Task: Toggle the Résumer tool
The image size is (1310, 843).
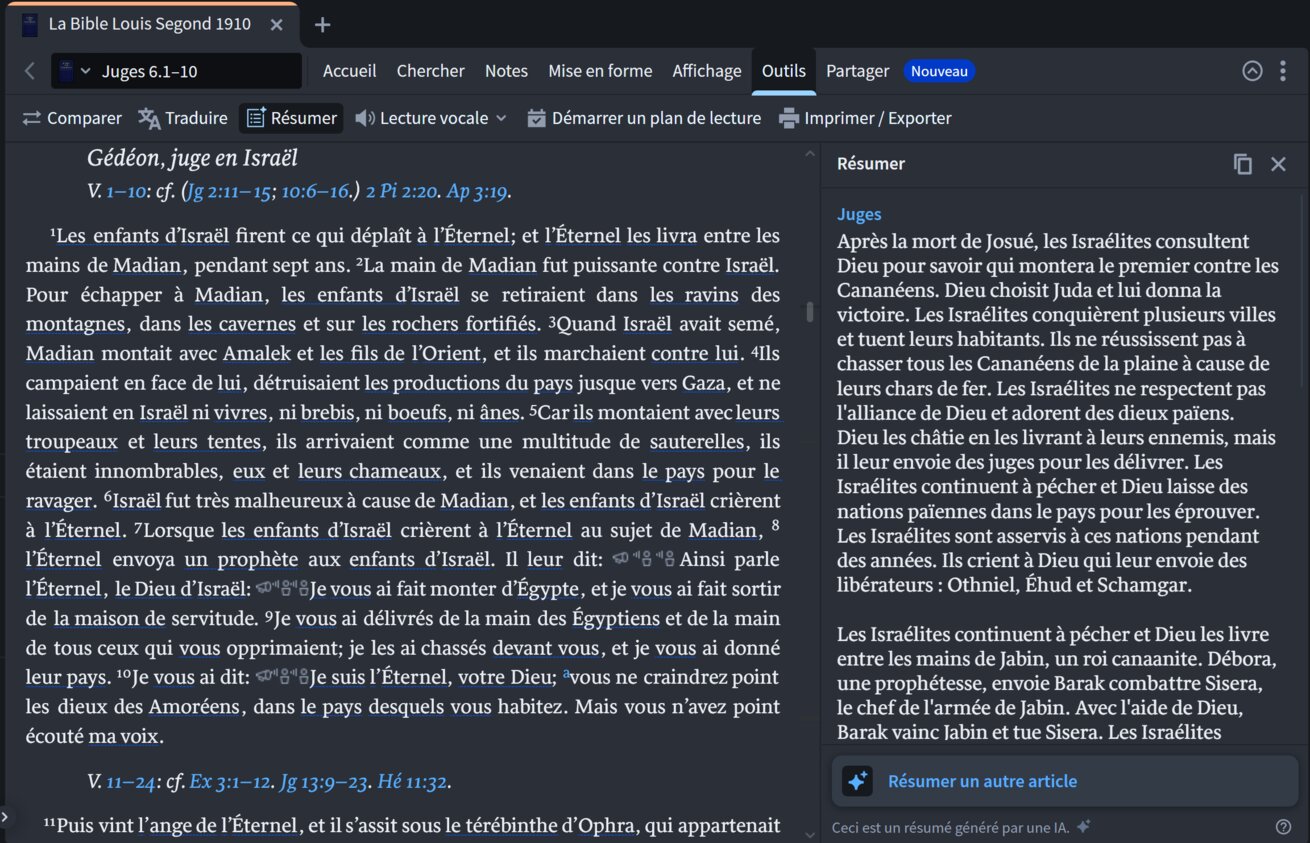Action: (291, 118)
